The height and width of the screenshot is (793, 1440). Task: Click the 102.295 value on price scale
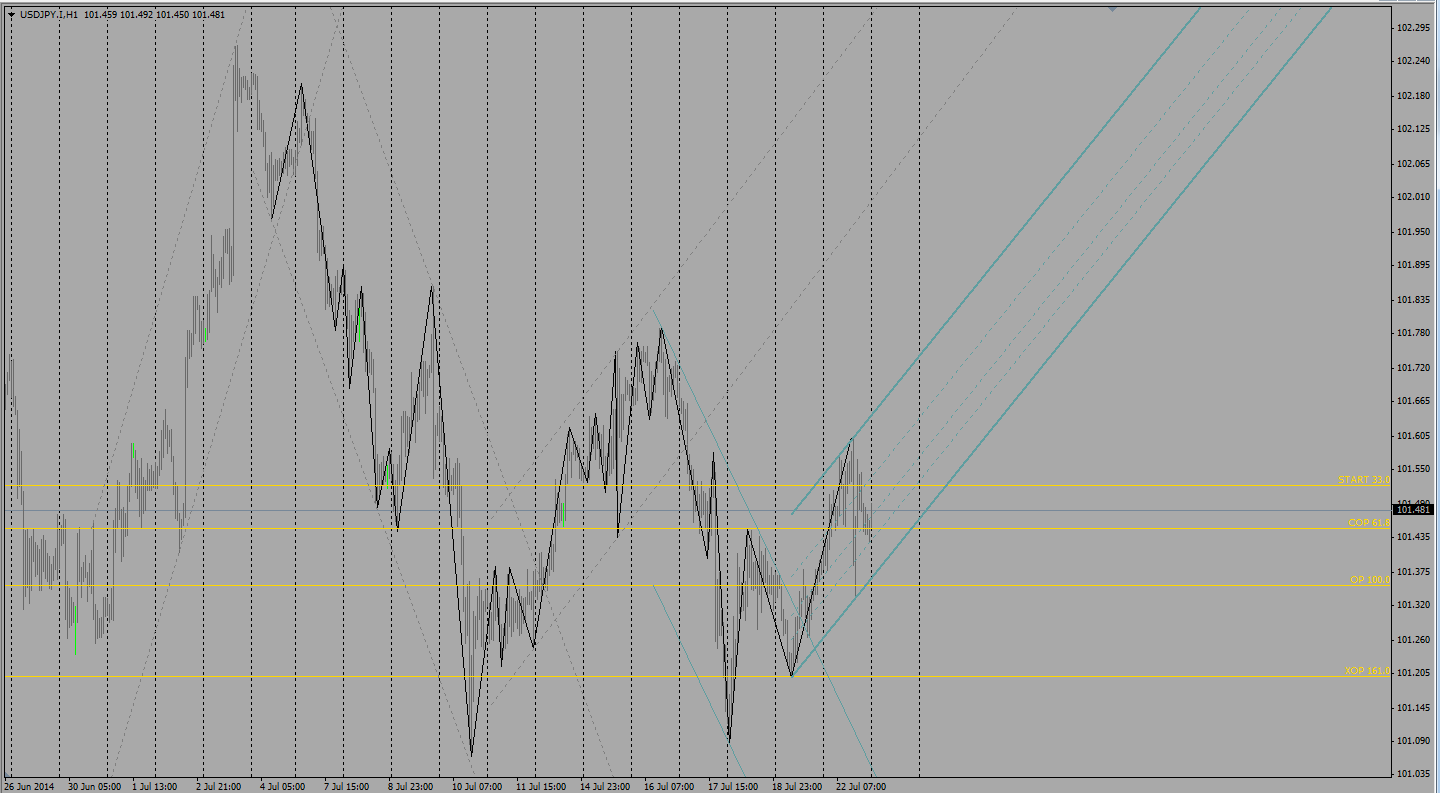tap(1414, 27)
